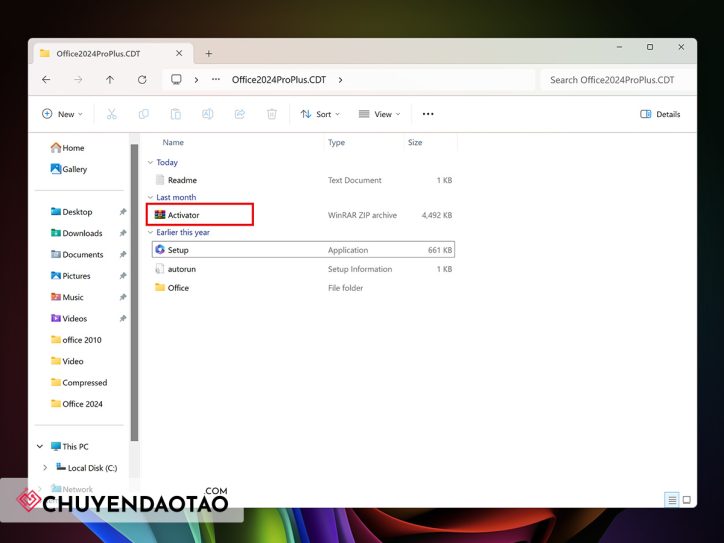Screen dimensions: 724x543
Task: Select the autorun setup information file
Action: [303, 269]
